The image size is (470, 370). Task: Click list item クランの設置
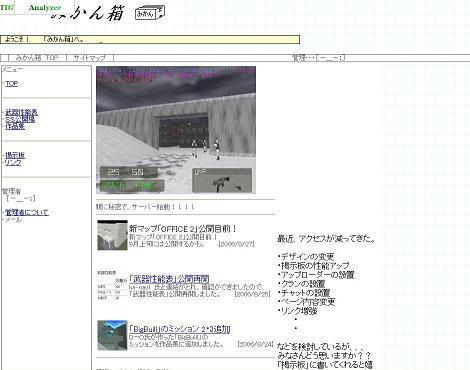pos(301,284)
